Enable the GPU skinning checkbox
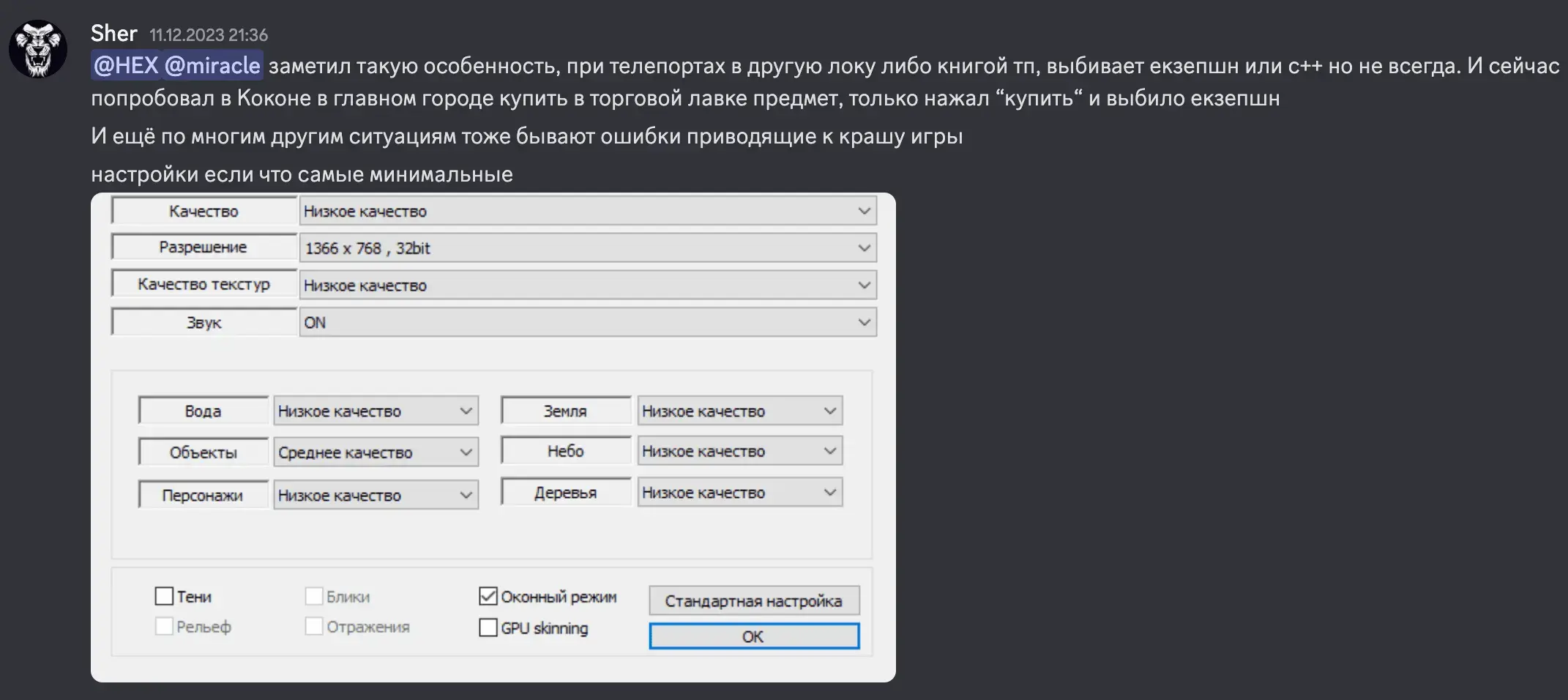Image resolution: width=1568 pixels, height=700 pixels. click(x=488, y=628)
